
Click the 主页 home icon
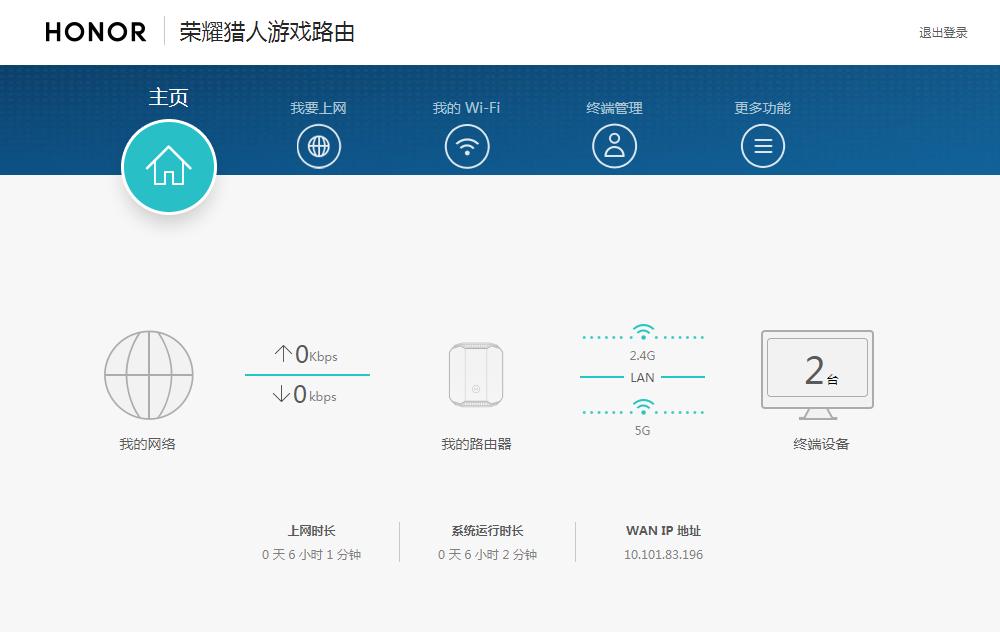[169, 167]
